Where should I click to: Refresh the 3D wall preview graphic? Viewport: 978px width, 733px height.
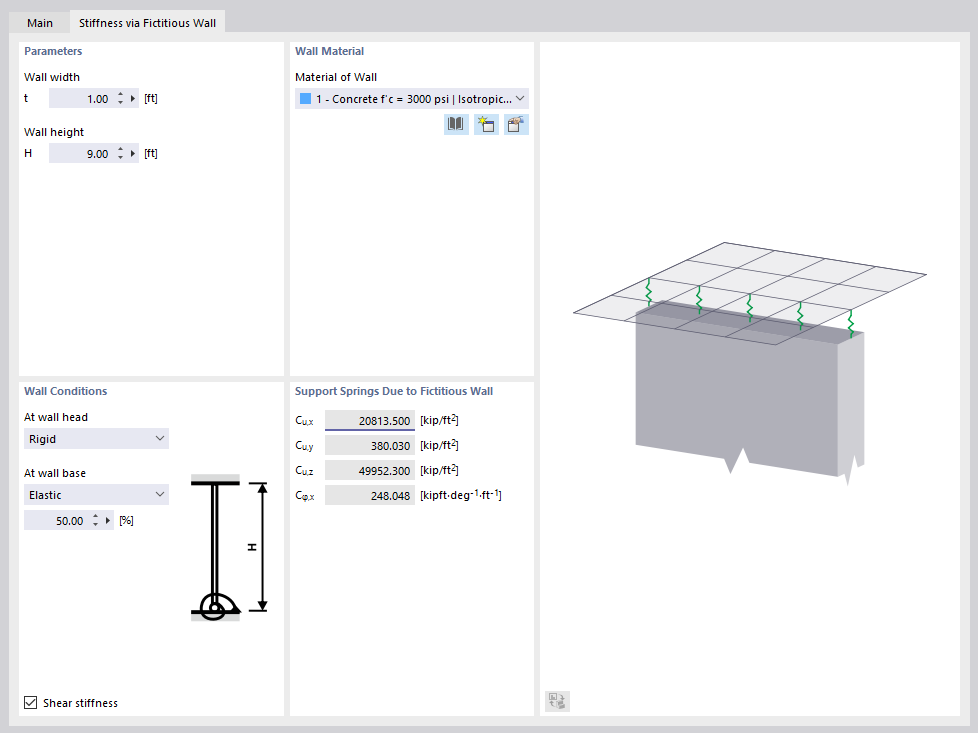coord(556,701)
